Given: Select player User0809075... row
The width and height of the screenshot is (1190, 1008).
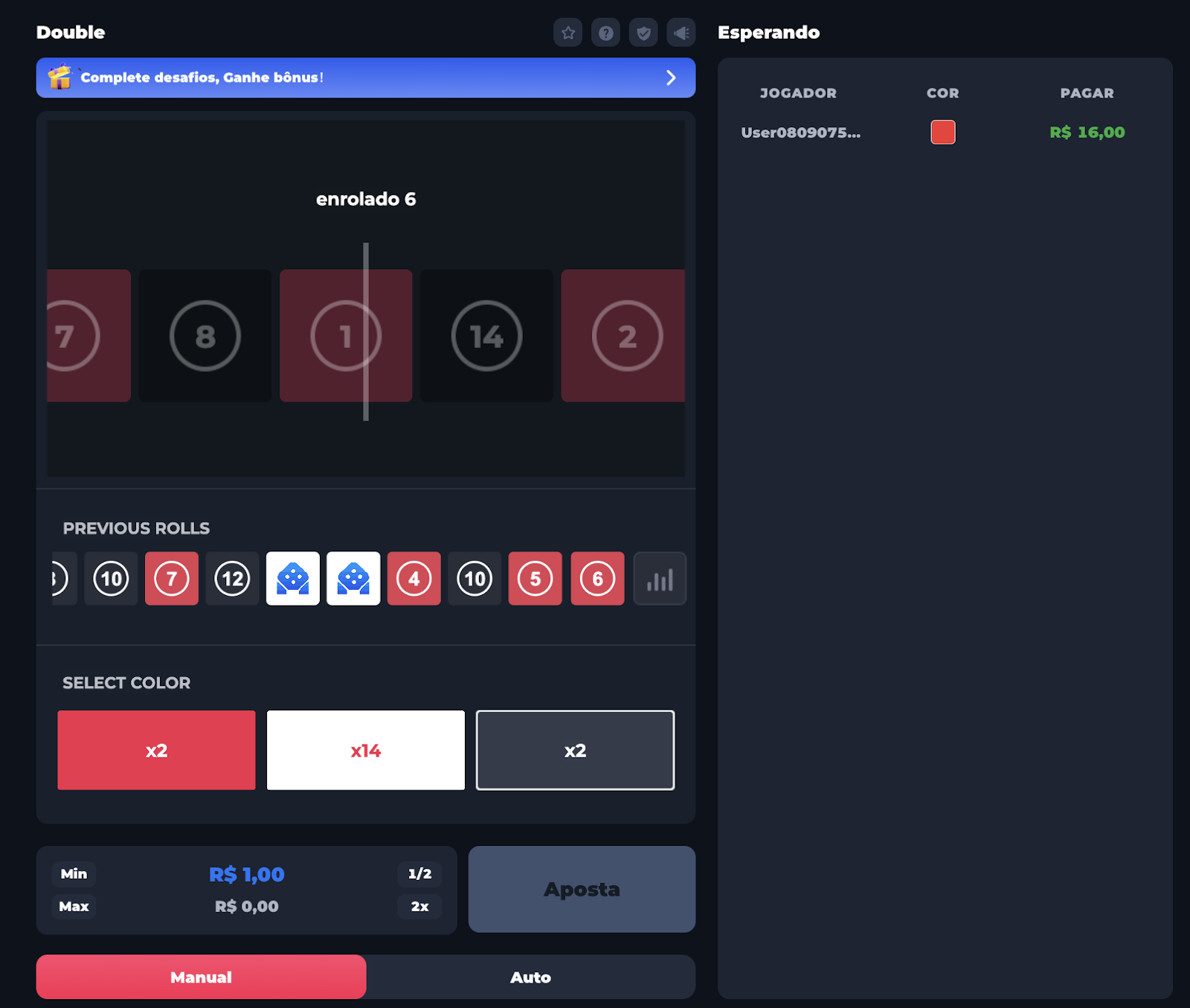Looking at the screenshot, I should click(x=945, y=132).
